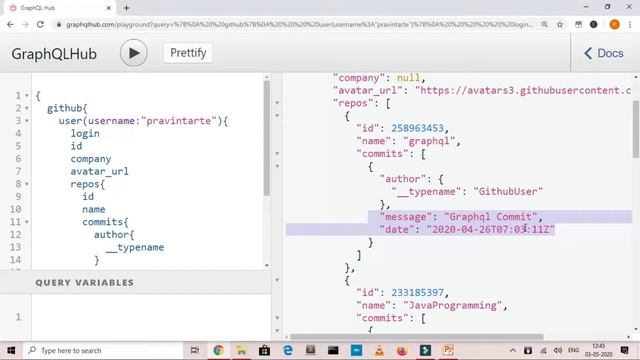The image size is (640, 360).
Task: Click inside the query variables editor line 1
Action: click(151, 317)
